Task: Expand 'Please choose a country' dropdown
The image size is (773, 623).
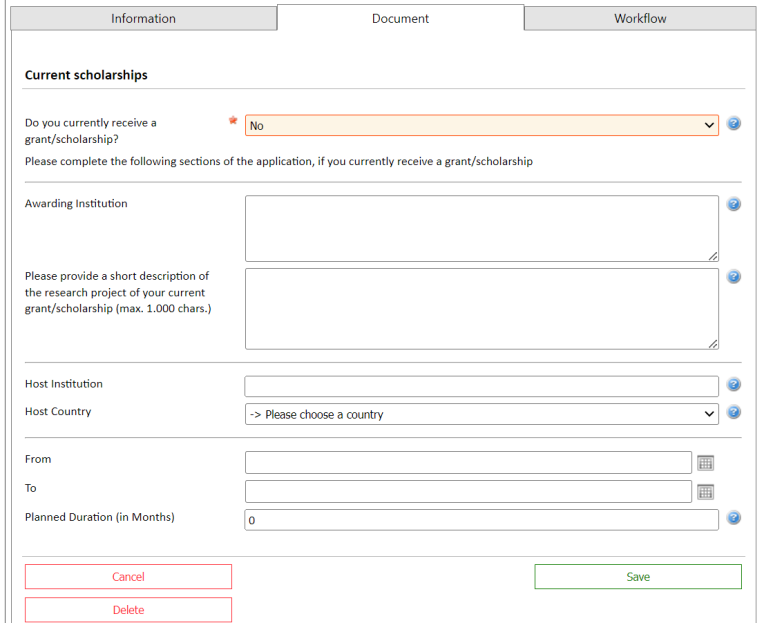Action: [482, 414]
